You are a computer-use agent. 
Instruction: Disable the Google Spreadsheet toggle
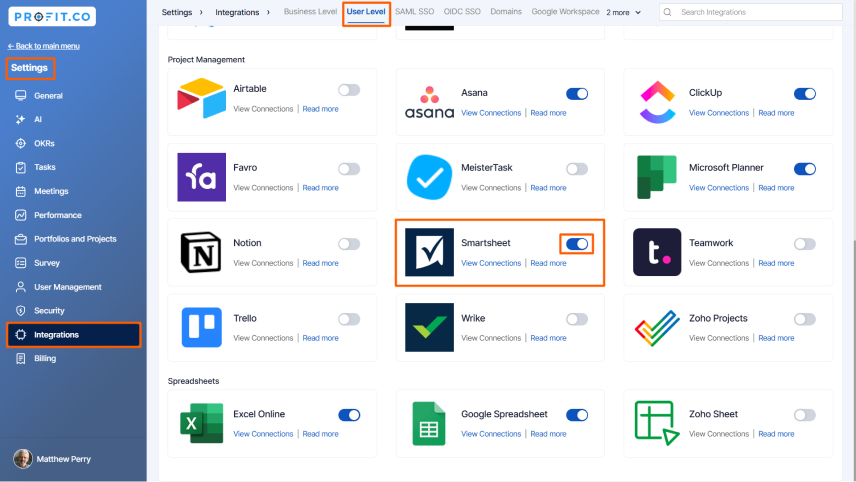pos(577,415)
